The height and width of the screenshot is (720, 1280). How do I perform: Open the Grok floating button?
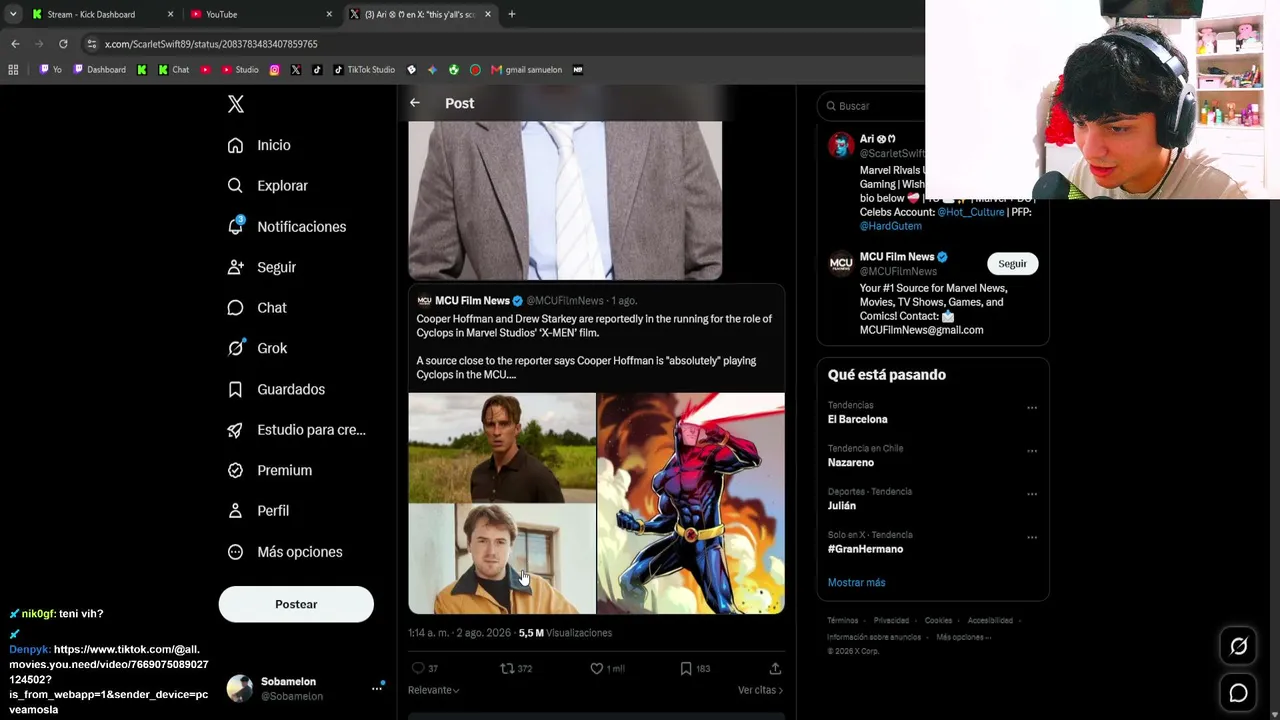pos(1238,647)
